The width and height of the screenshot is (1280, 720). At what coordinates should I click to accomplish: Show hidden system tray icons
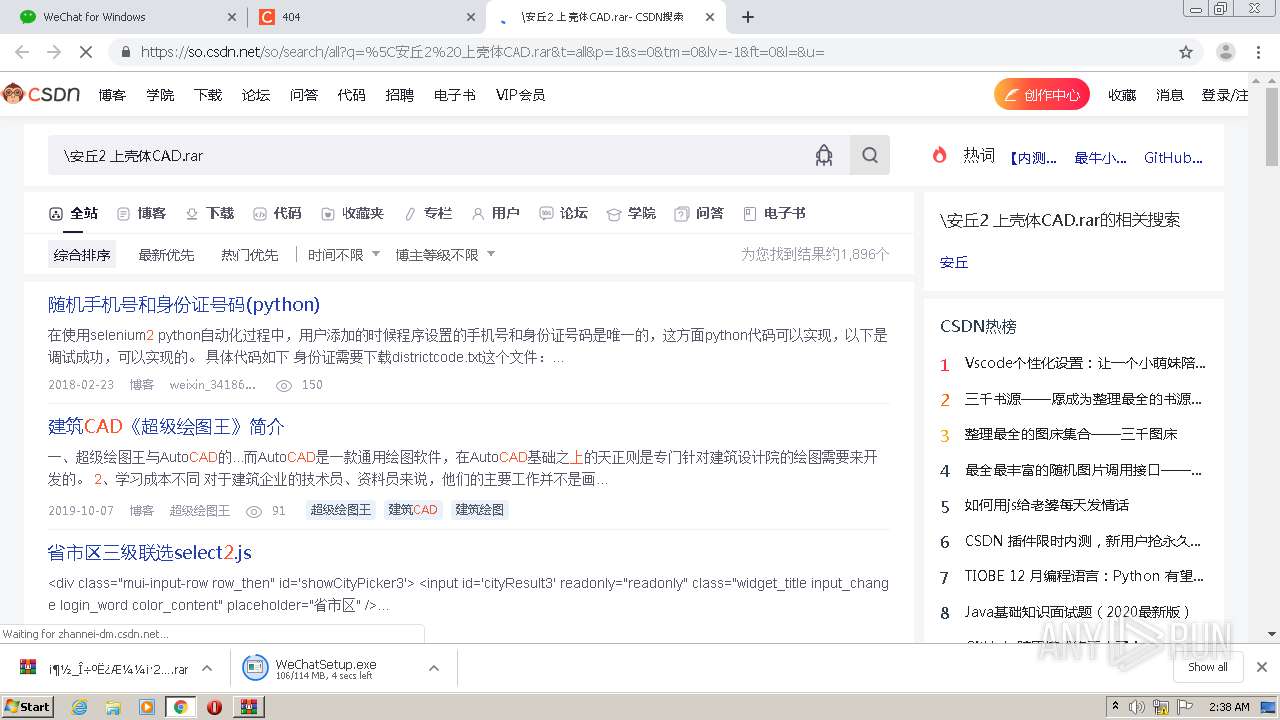(x=1115, y=707)
